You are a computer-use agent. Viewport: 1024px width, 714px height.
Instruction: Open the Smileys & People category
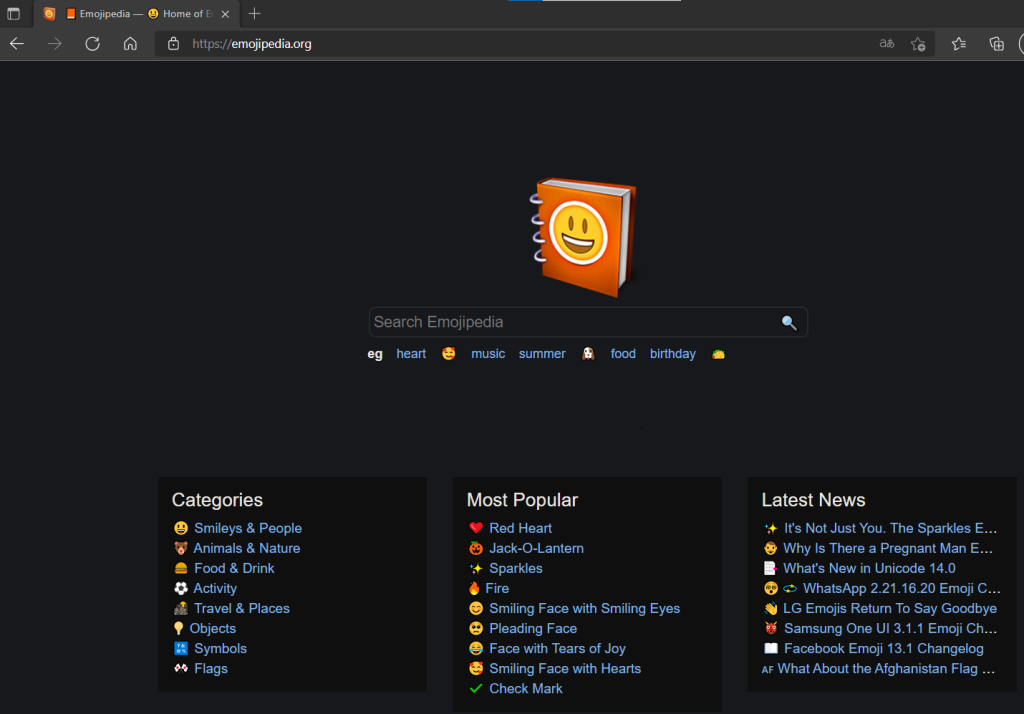(x=248, y=528)
